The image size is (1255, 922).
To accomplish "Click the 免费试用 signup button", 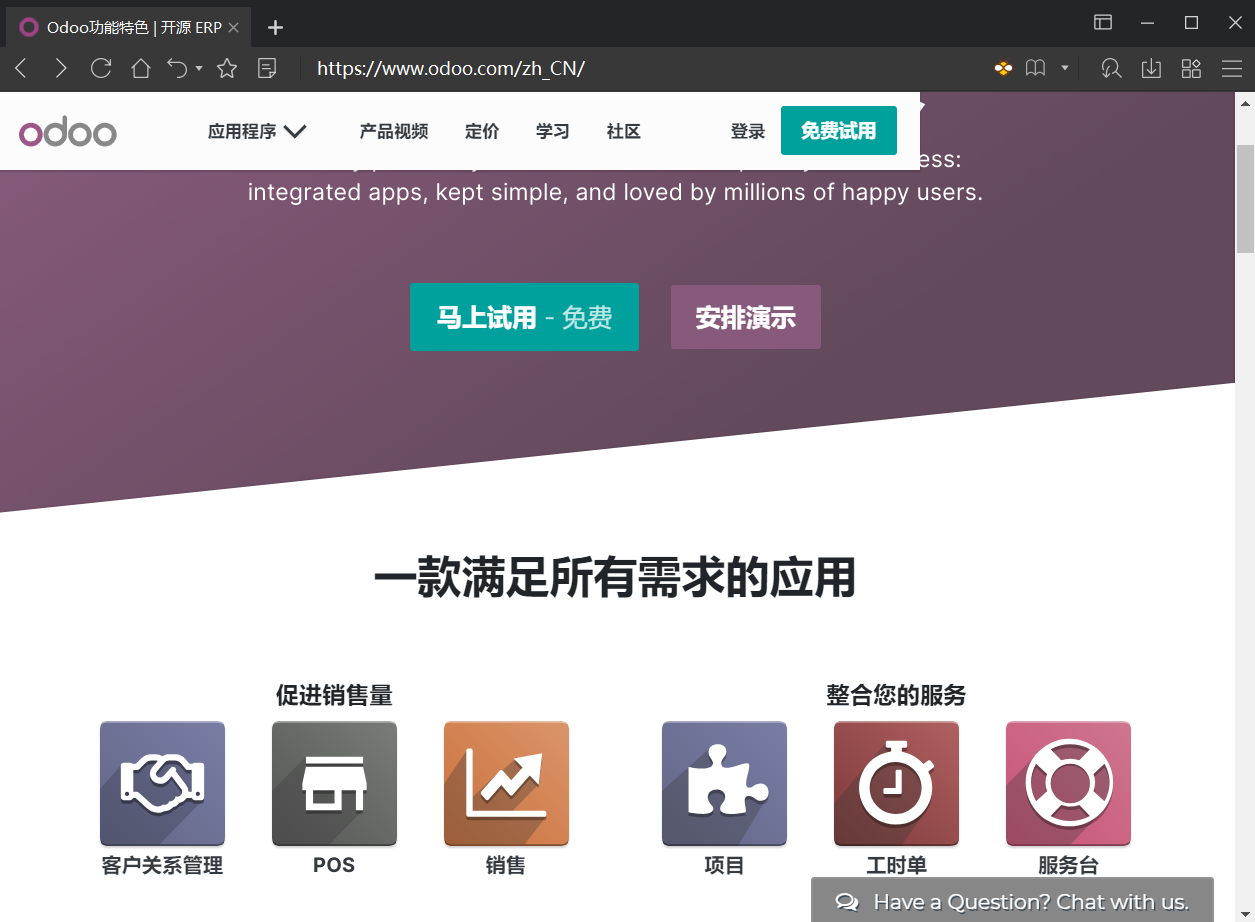I will (839, 130).
